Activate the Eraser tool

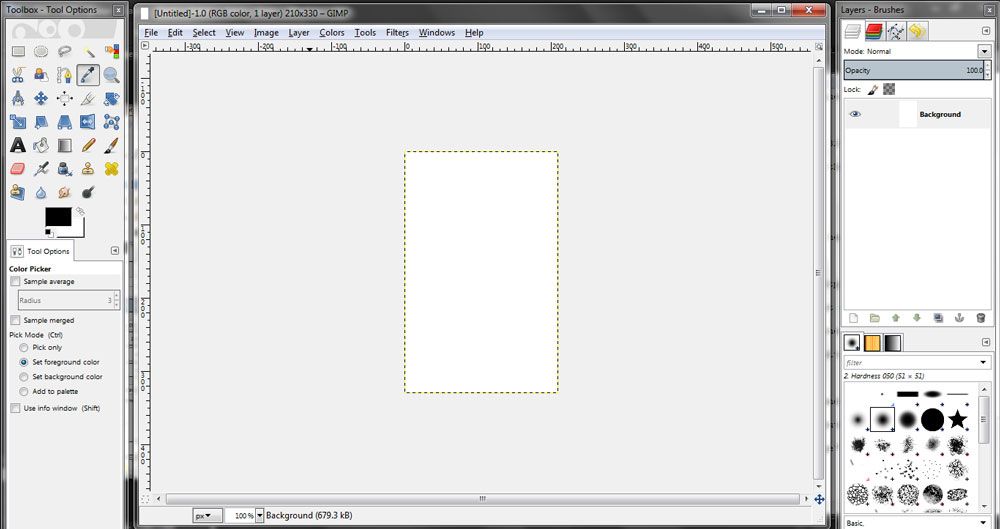pos(18,169)
